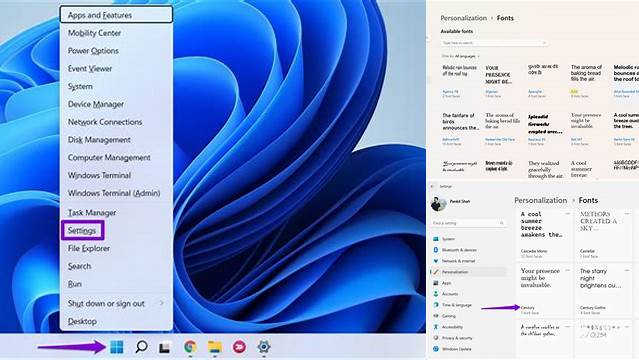Select the System icon in Settings sidebar

tap(436, 239)
